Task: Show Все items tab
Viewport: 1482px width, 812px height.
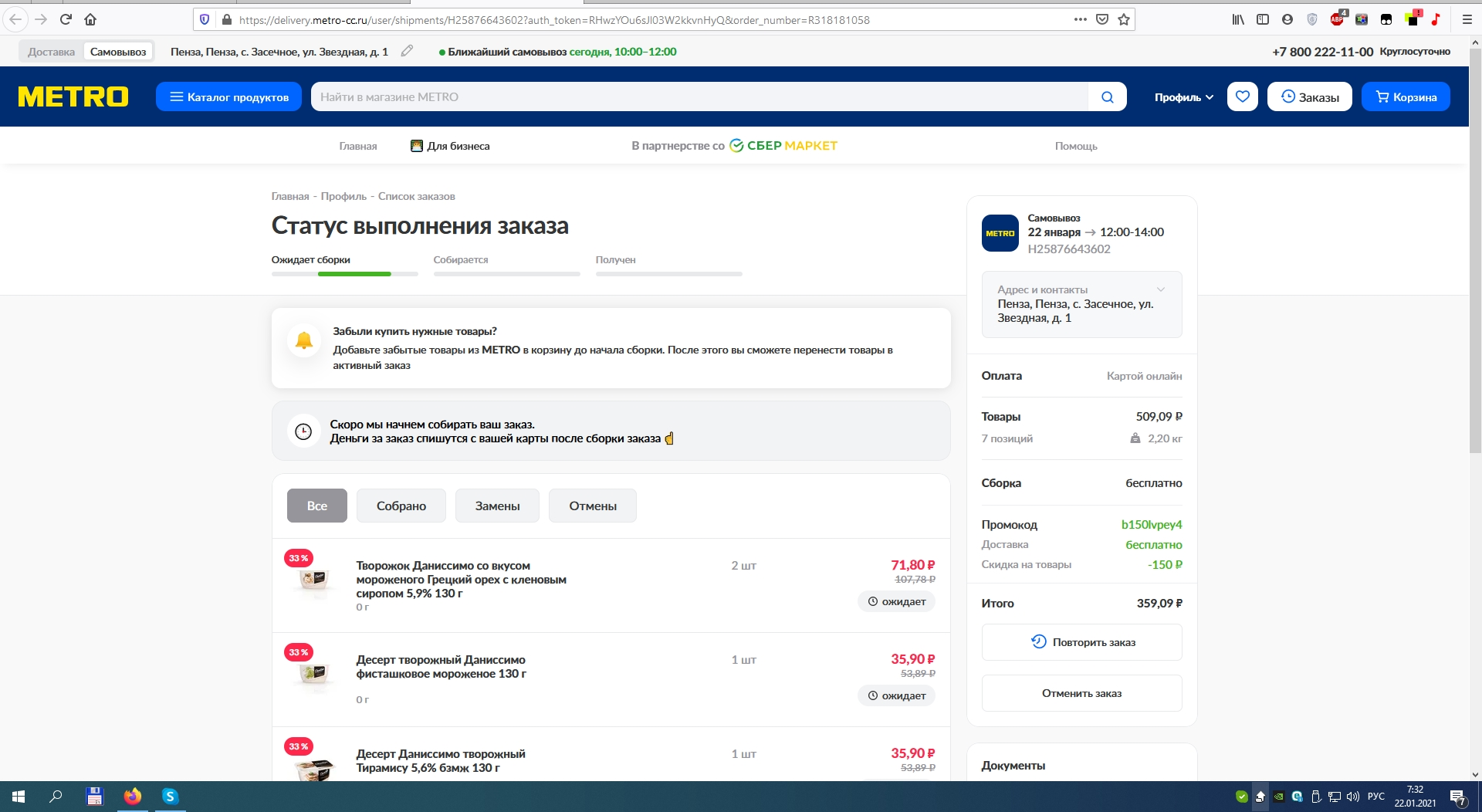Action: pos(317,506)
